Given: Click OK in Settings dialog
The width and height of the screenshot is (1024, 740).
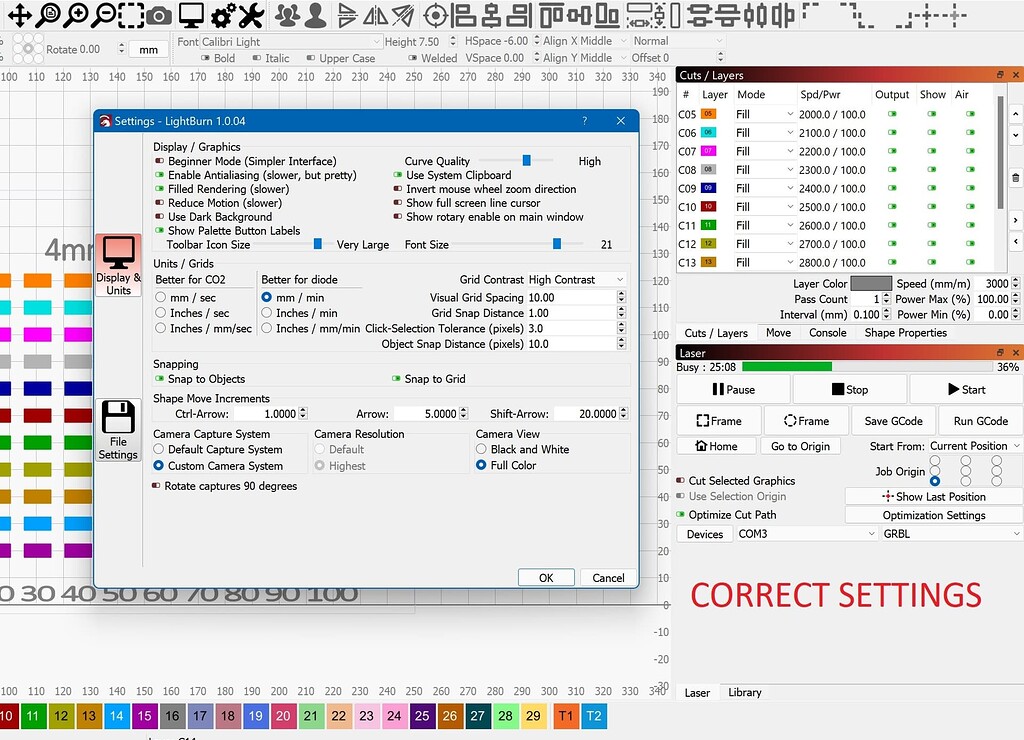Looking at the screenshot, I should [x=546, y=577].
